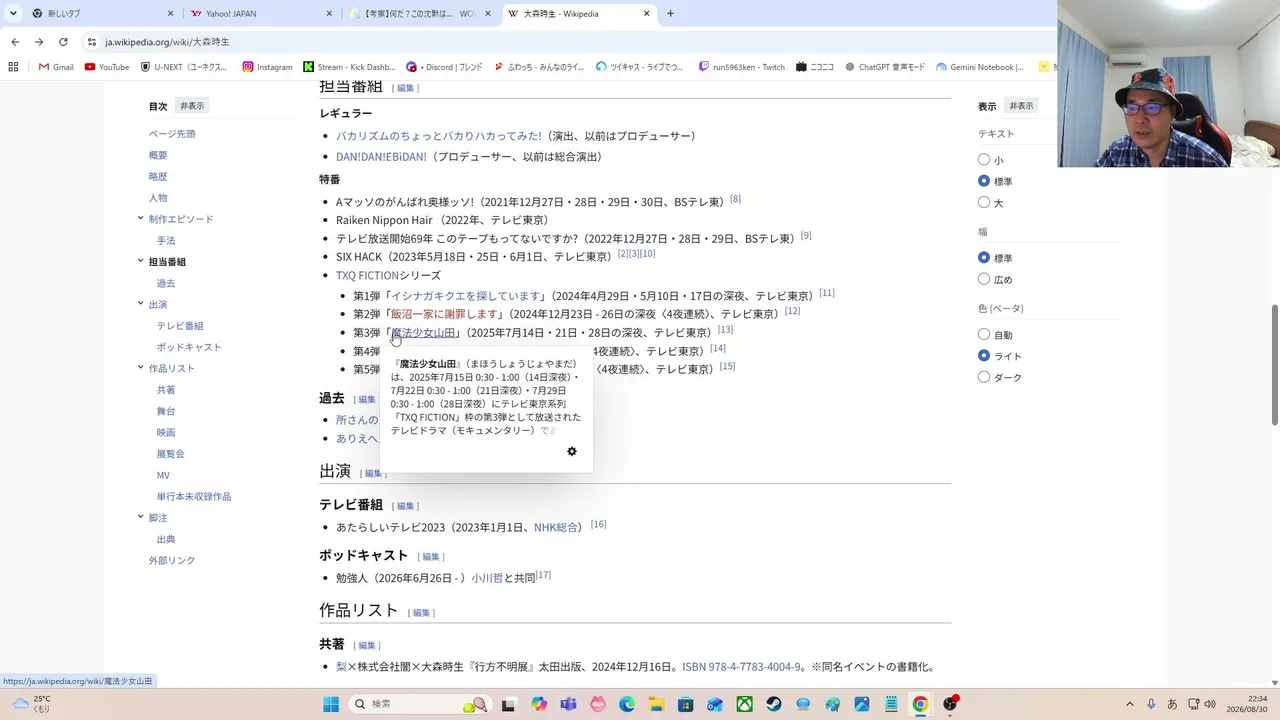Reload the Wikipedia page
The image size is (1280, 720).
63,42
